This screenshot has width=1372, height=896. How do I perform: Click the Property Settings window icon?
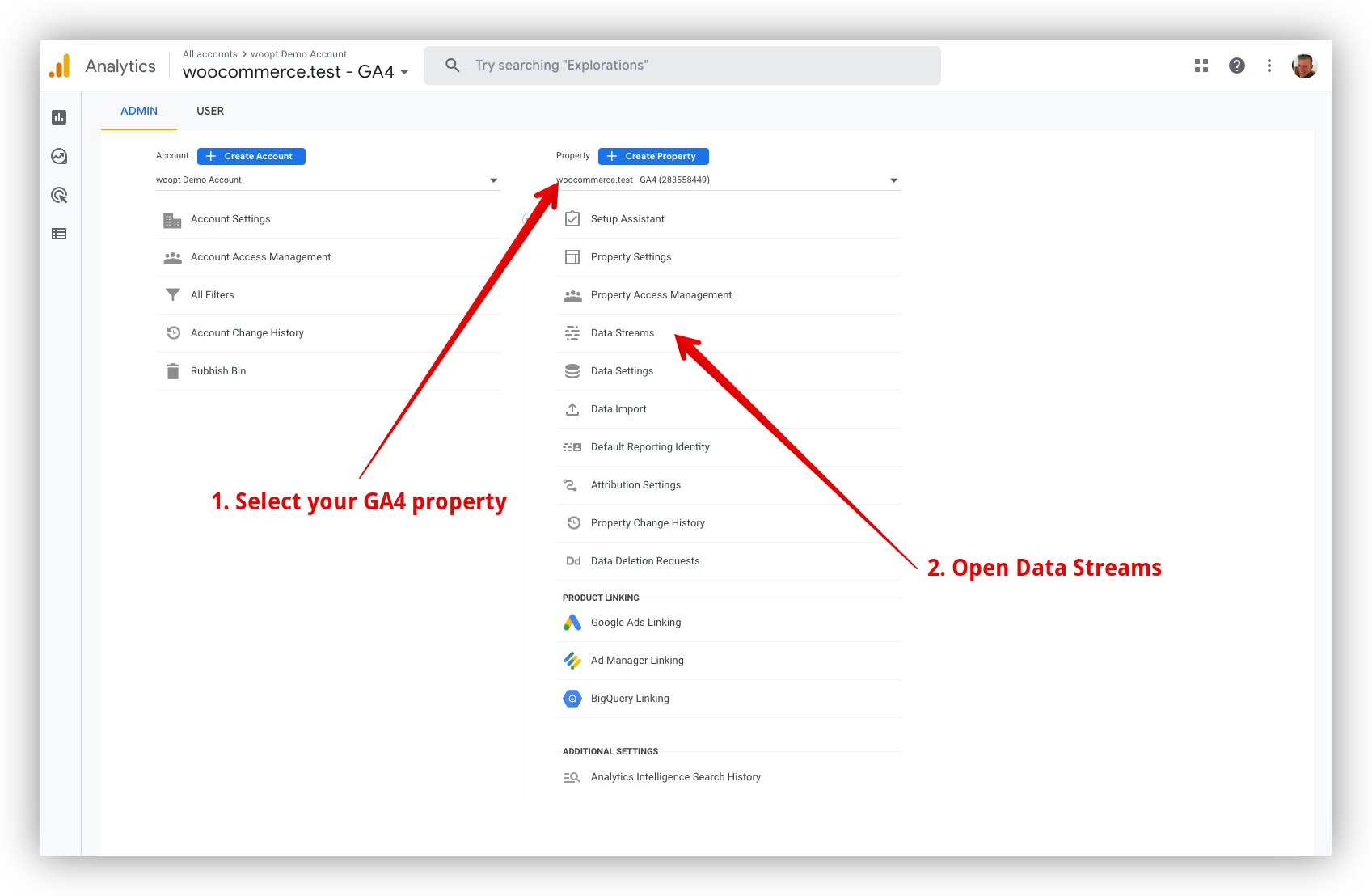tap(572, 257)
